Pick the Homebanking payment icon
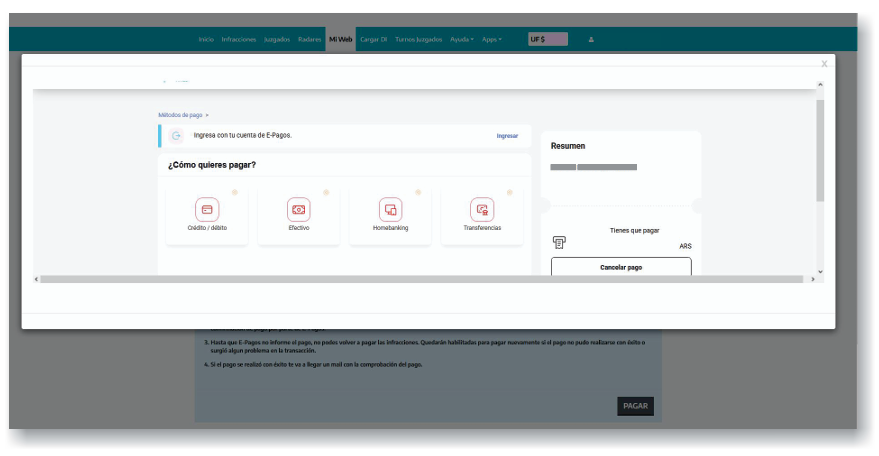The width and height of the screenshot is (879, 456). tap(390, 210)
